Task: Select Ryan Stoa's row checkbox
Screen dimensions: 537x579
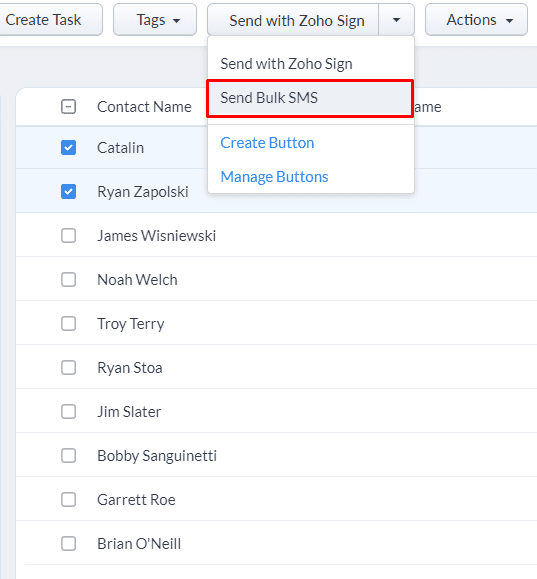Action: [x=68, y=367]
